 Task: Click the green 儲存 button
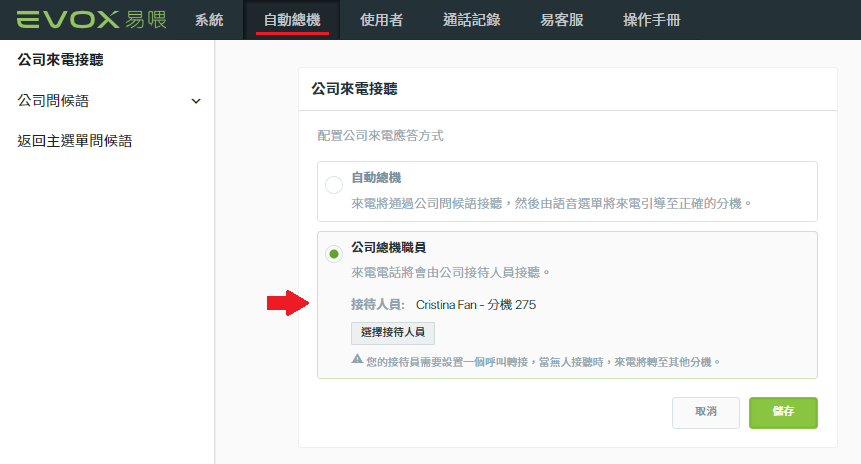(x=783, y=412)
